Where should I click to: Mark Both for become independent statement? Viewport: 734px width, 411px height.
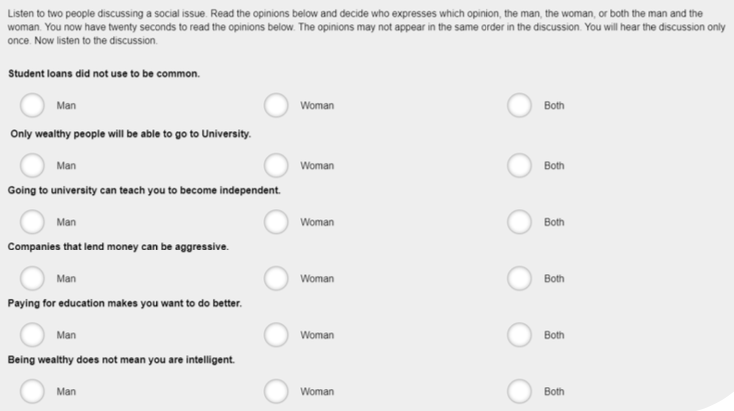coord(519,222)
